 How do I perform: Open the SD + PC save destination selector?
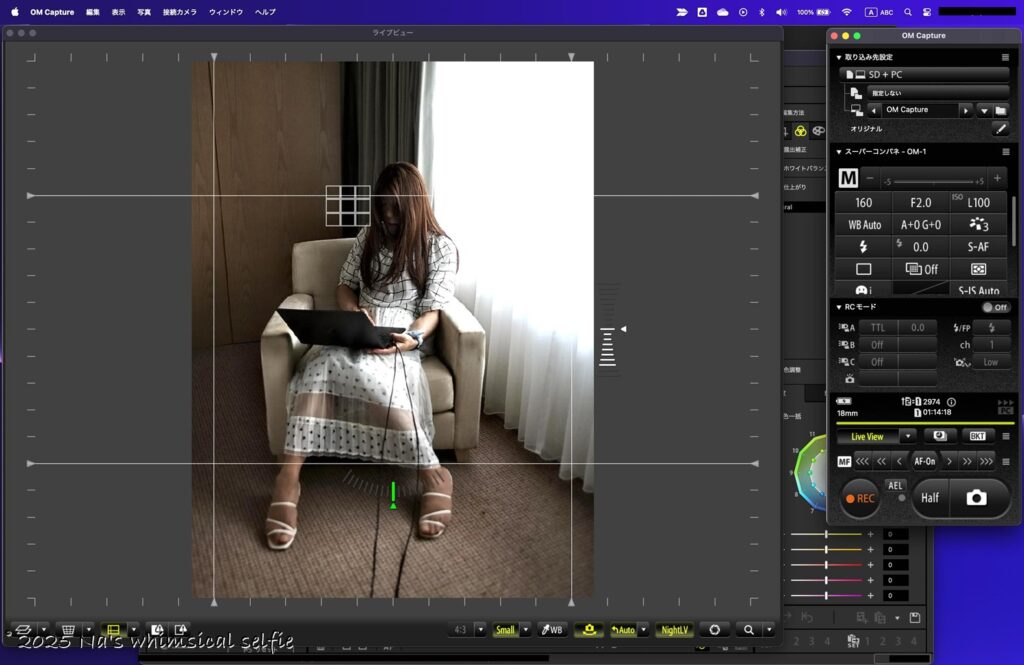(x=923, y=74)
